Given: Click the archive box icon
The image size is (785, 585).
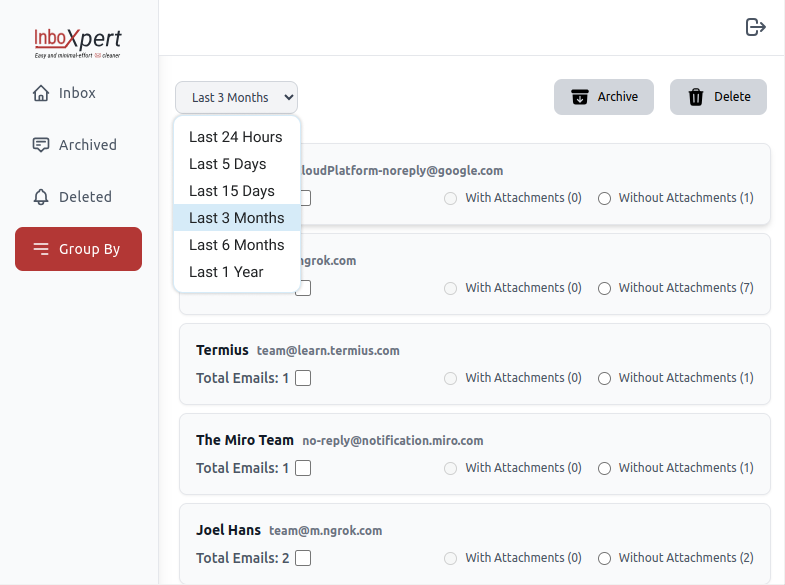Looking at the screenshot, I should (580, 97).
